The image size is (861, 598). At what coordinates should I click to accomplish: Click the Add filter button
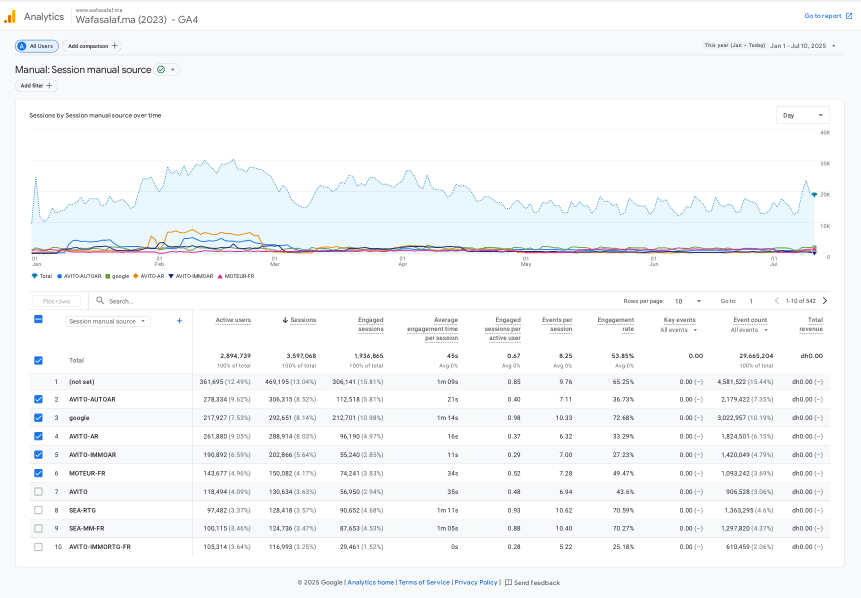36,86
